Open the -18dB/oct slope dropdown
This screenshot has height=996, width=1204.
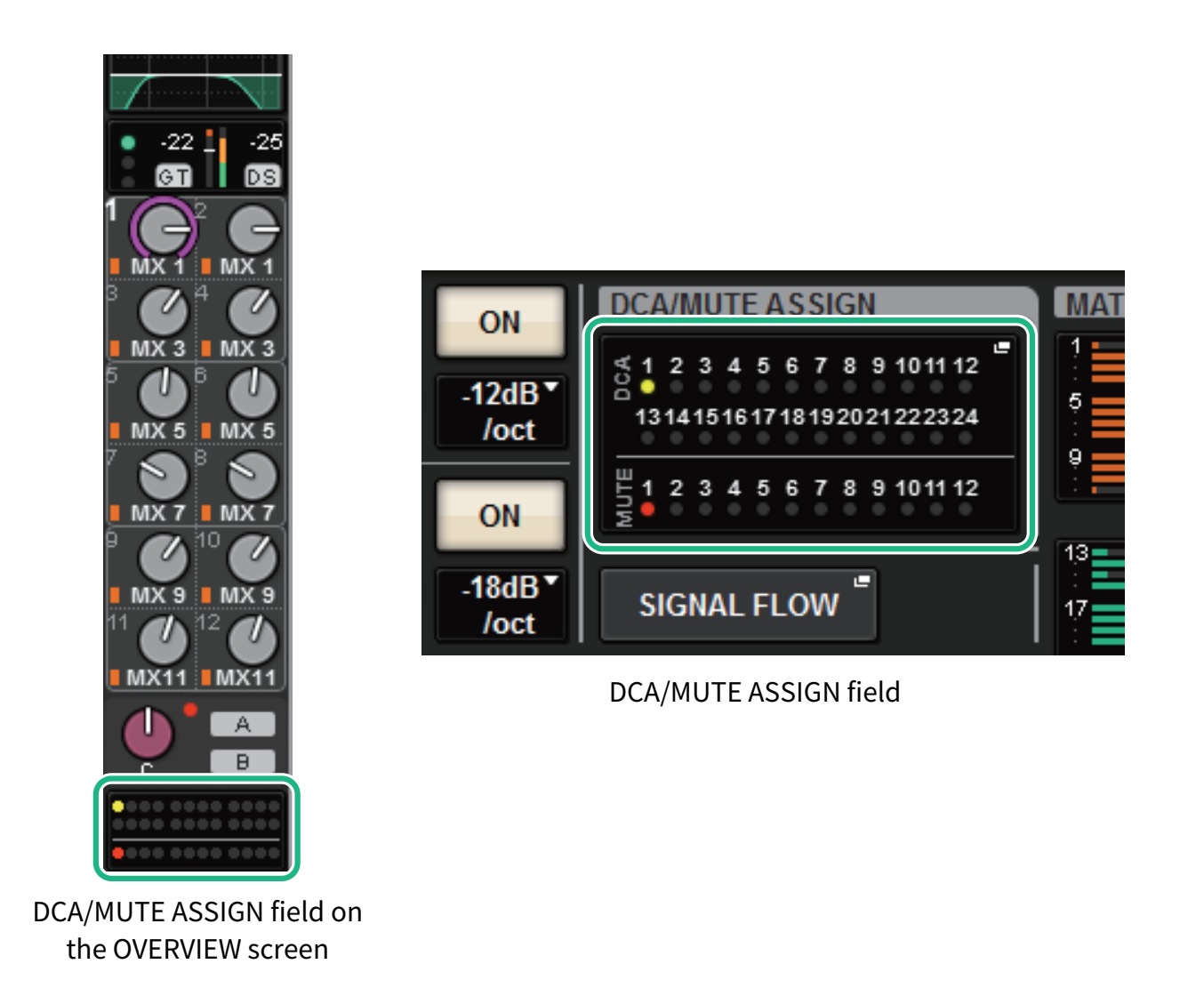point(501,606)
